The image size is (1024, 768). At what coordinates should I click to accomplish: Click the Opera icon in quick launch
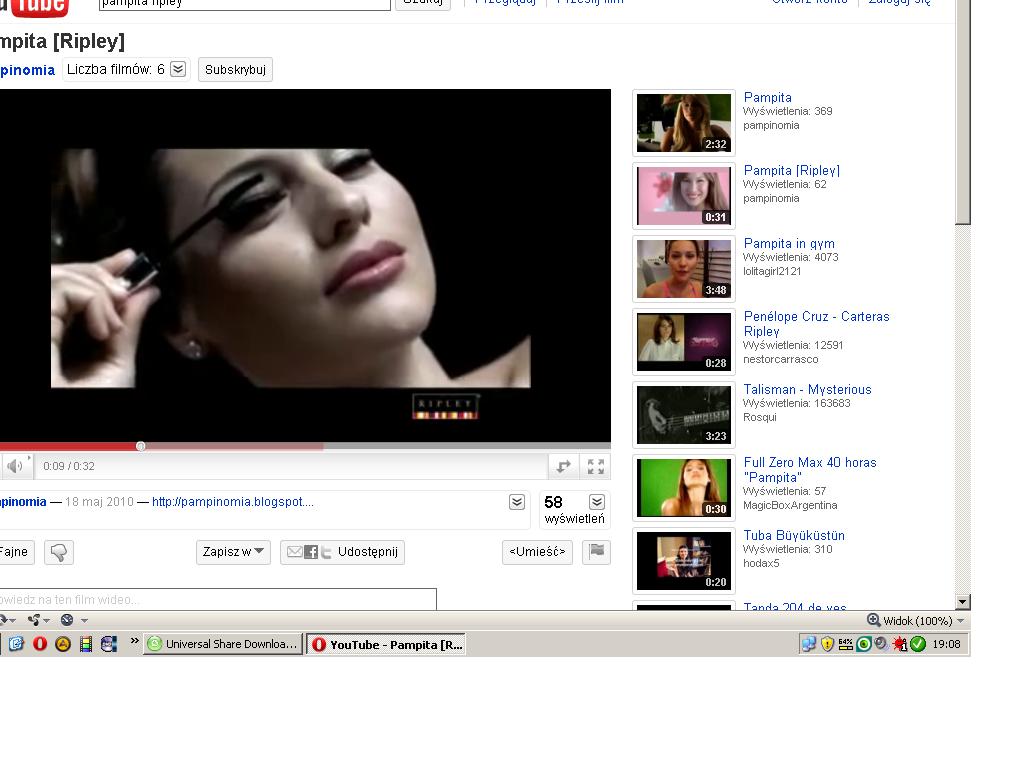click(x=40, y=644)
